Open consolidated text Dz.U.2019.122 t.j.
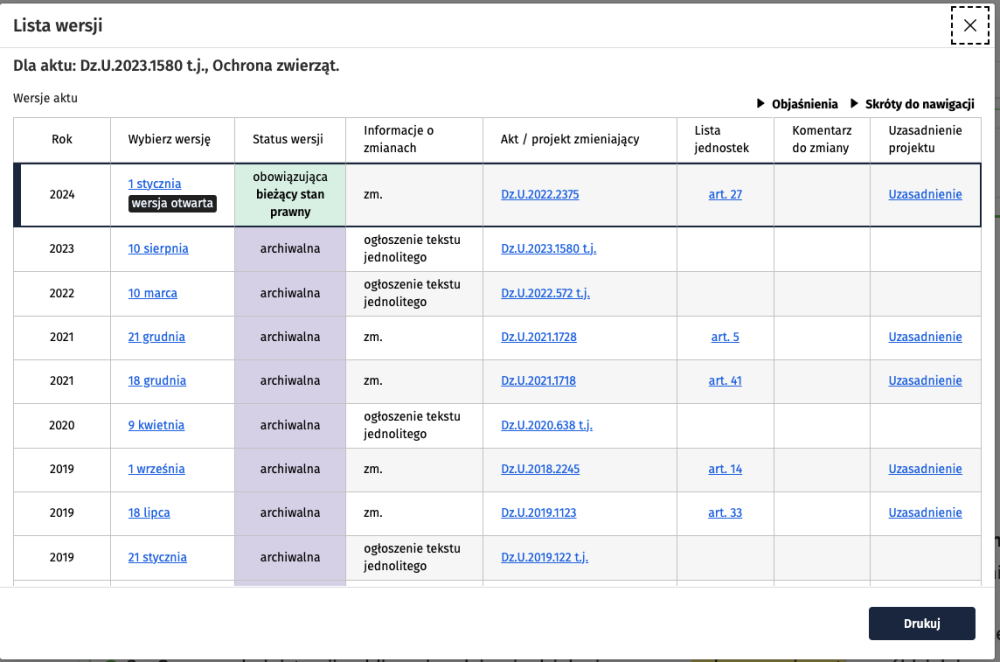Image resolution: width=1000 pixels, height=662 pixels. coord(545,557)
